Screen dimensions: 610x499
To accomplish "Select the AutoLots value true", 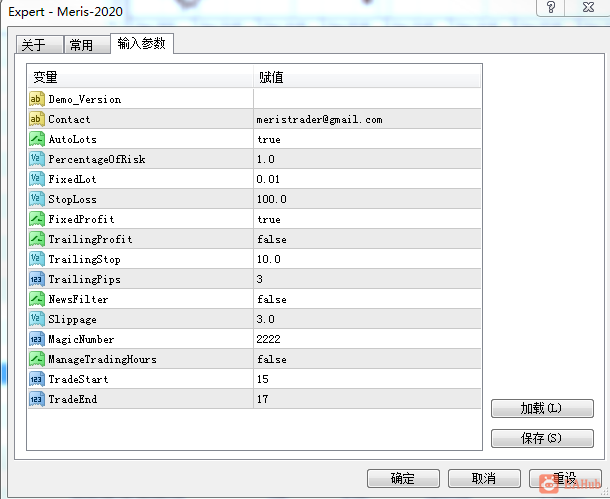I will coord(367,139).
